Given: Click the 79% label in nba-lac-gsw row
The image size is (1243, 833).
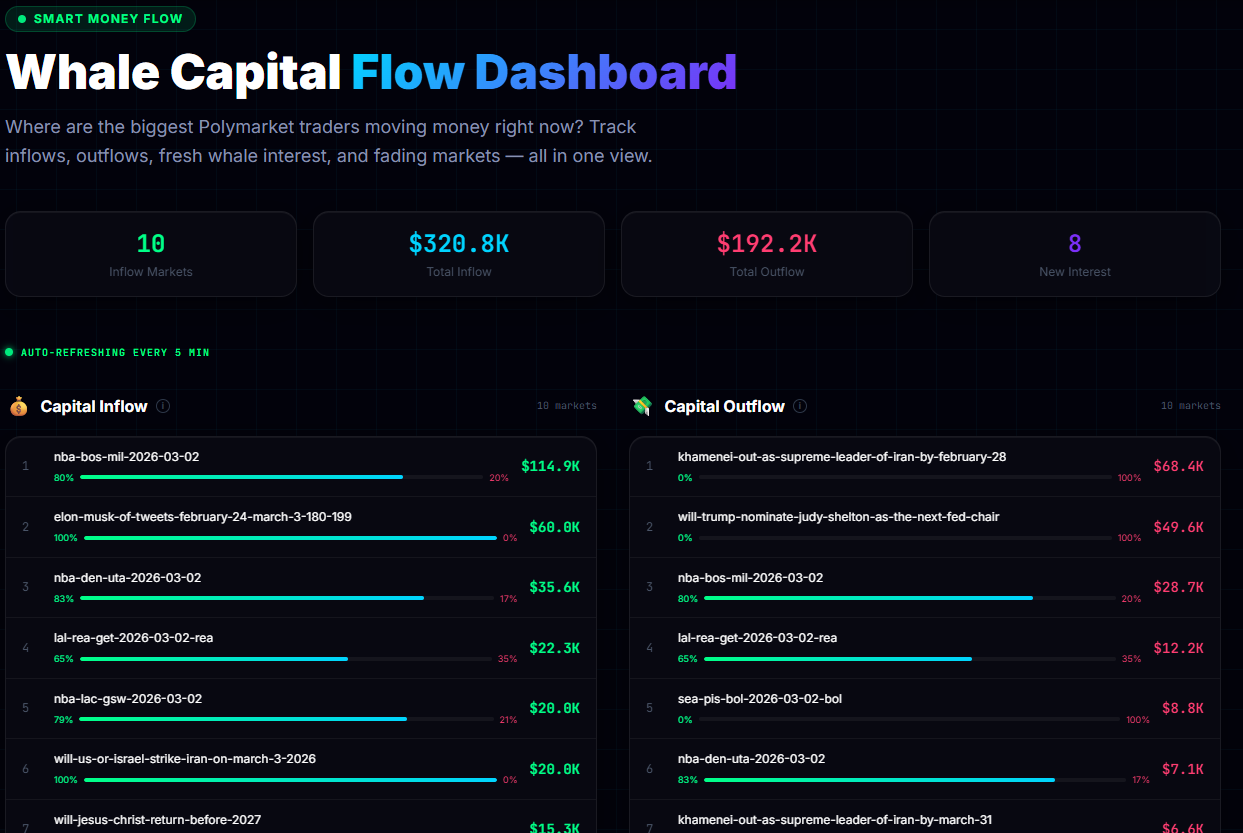Looking at the screenshot, I should pyautogui.click(x=64, y=720).
